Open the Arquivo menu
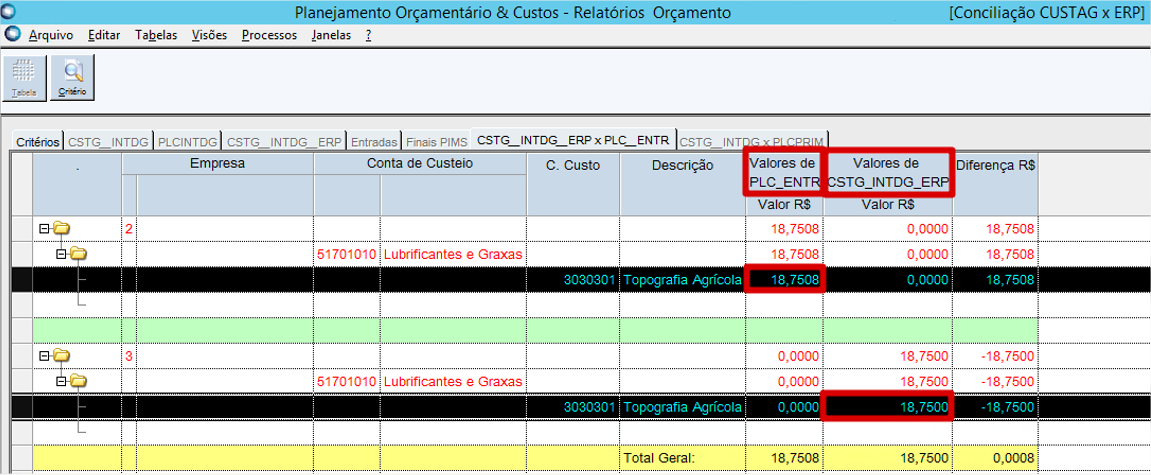The image size is (1151, 475). 51,35
